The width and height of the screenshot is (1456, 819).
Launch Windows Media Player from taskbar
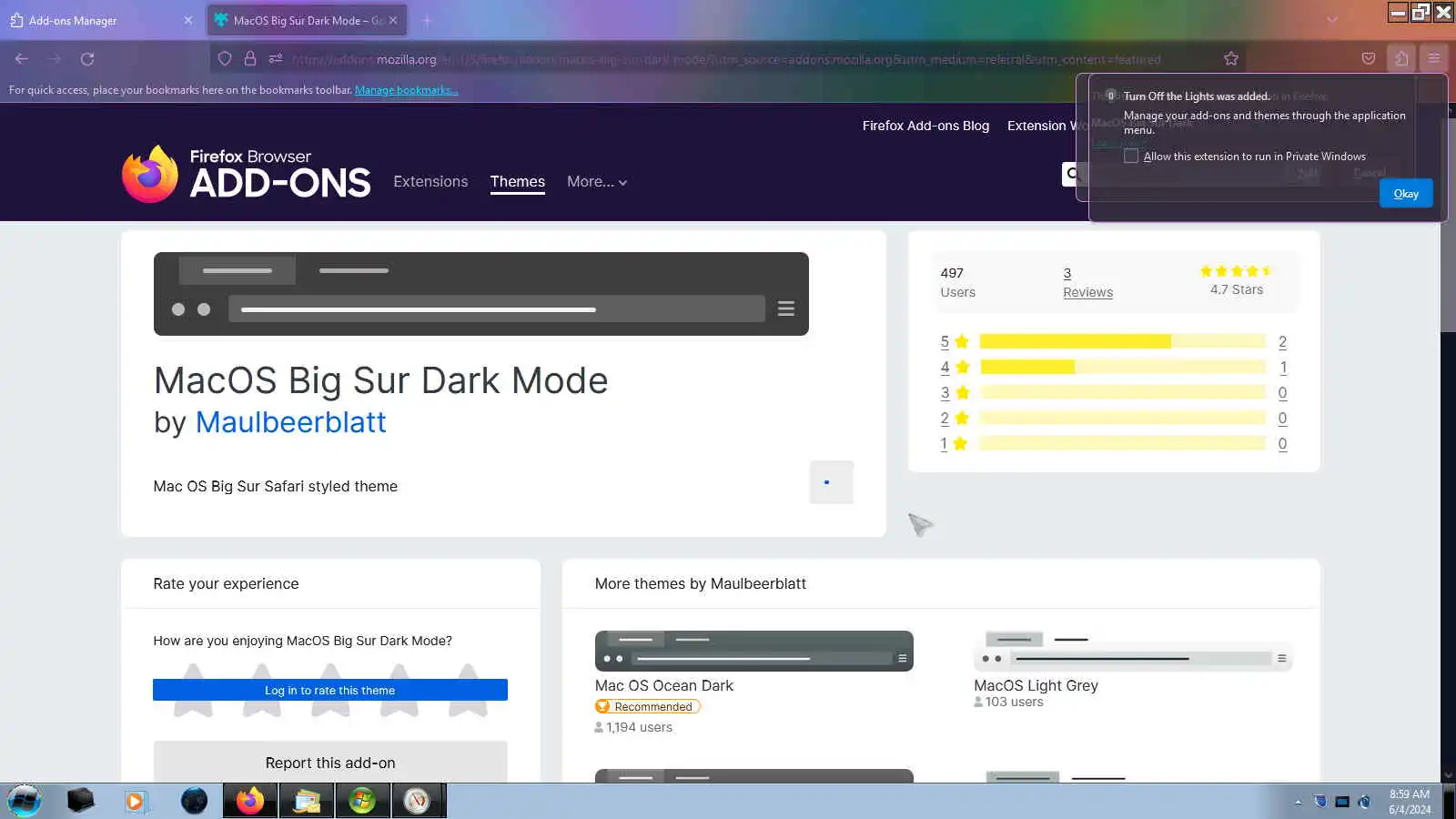coord(136,801)
